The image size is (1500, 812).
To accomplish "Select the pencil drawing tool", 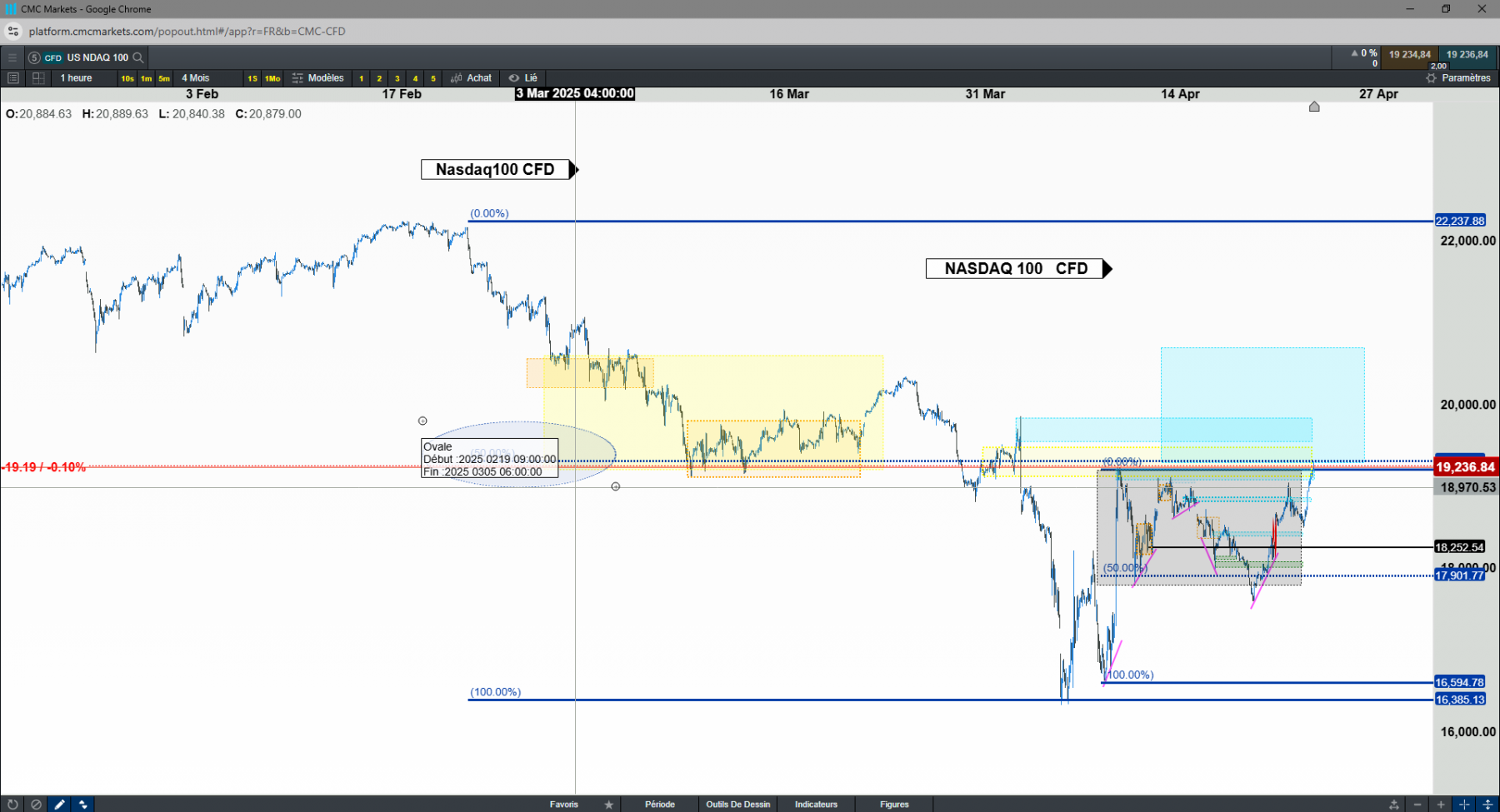I will pyautogui.click(x=59, y=805).
